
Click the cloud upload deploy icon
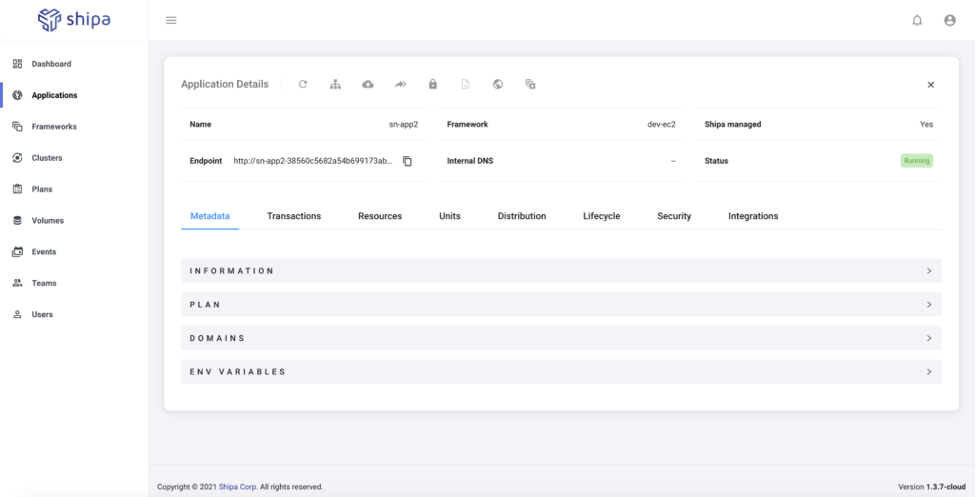(368, 84)
